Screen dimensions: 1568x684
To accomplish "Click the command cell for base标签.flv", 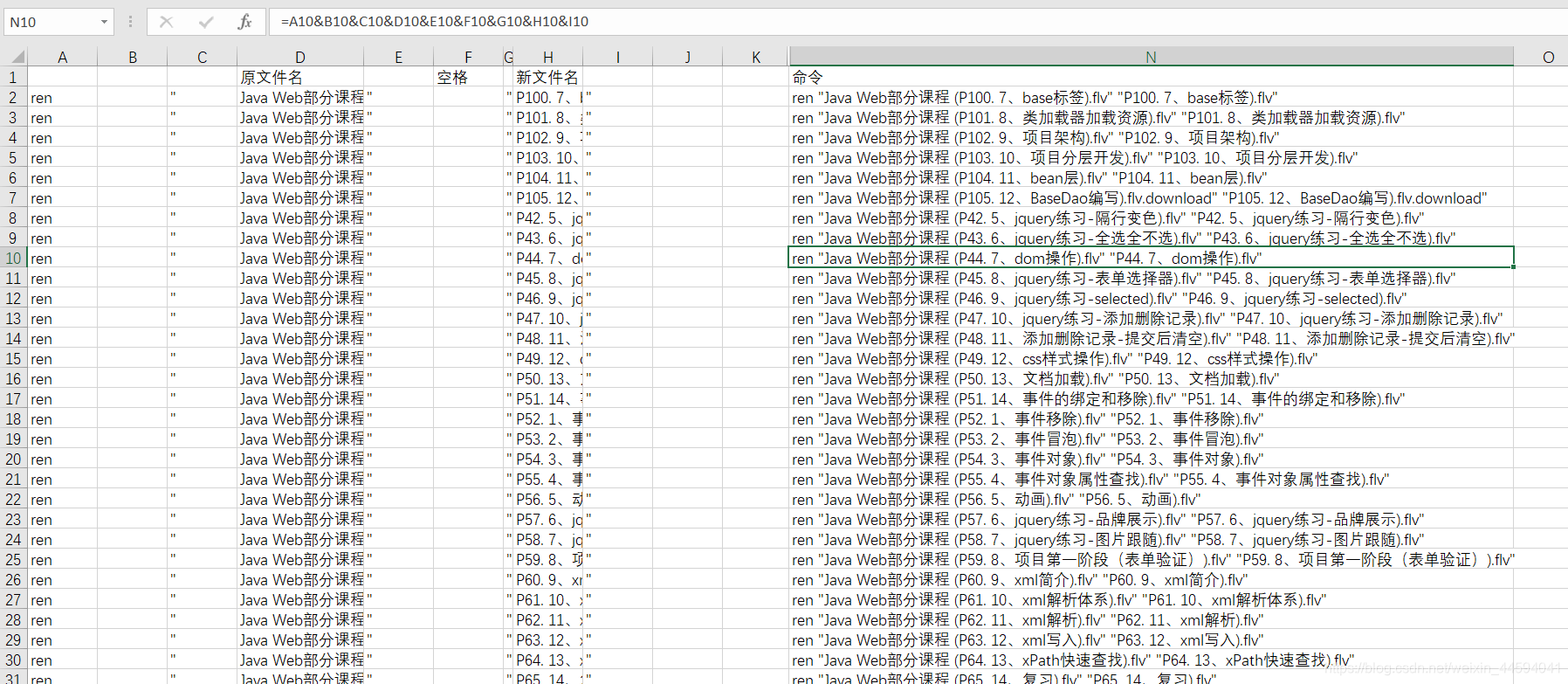I will click(x=1152, y=98).
